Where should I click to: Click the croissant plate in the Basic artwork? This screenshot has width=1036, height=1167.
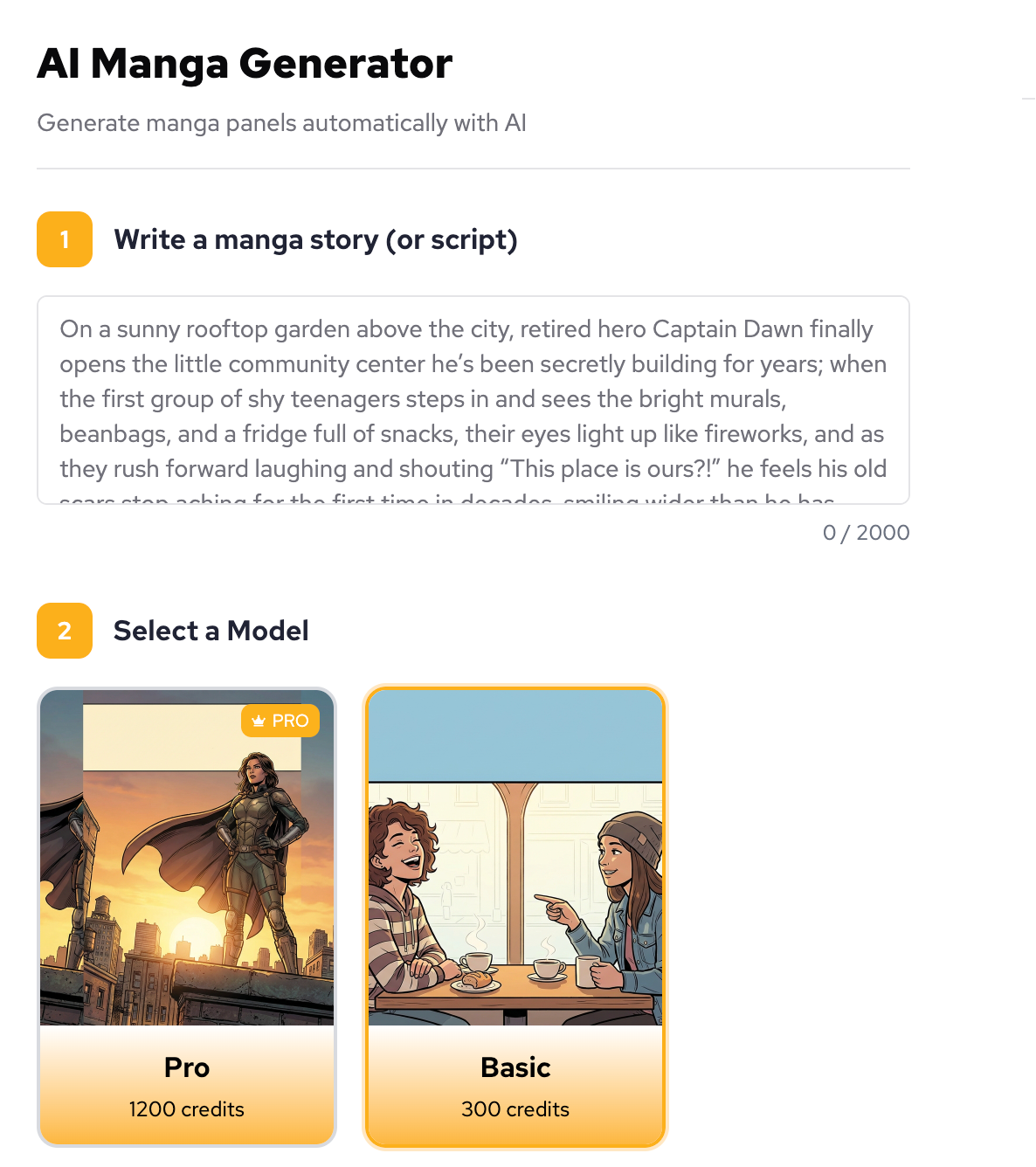click(476, 984)
